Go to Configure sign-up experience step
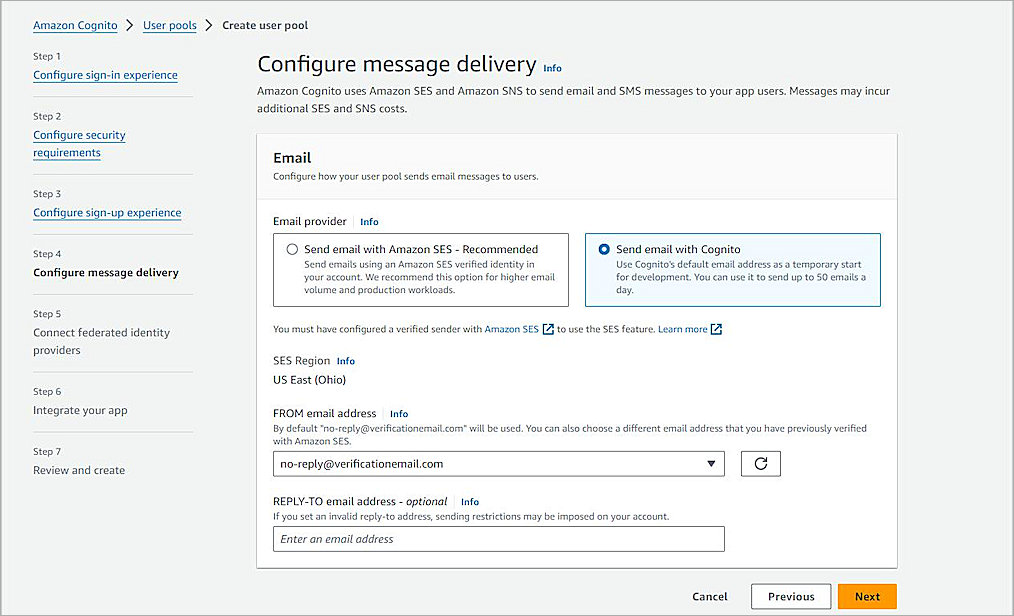Image resolution: width=1014 pixels, height=616 pixels. pyautogui.click(x=107, y=212)
